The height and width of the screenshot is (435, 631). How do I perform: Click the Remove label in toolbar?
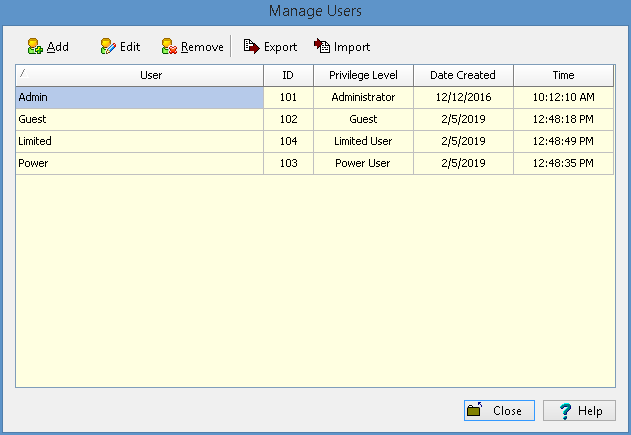[x=202, y=47]
